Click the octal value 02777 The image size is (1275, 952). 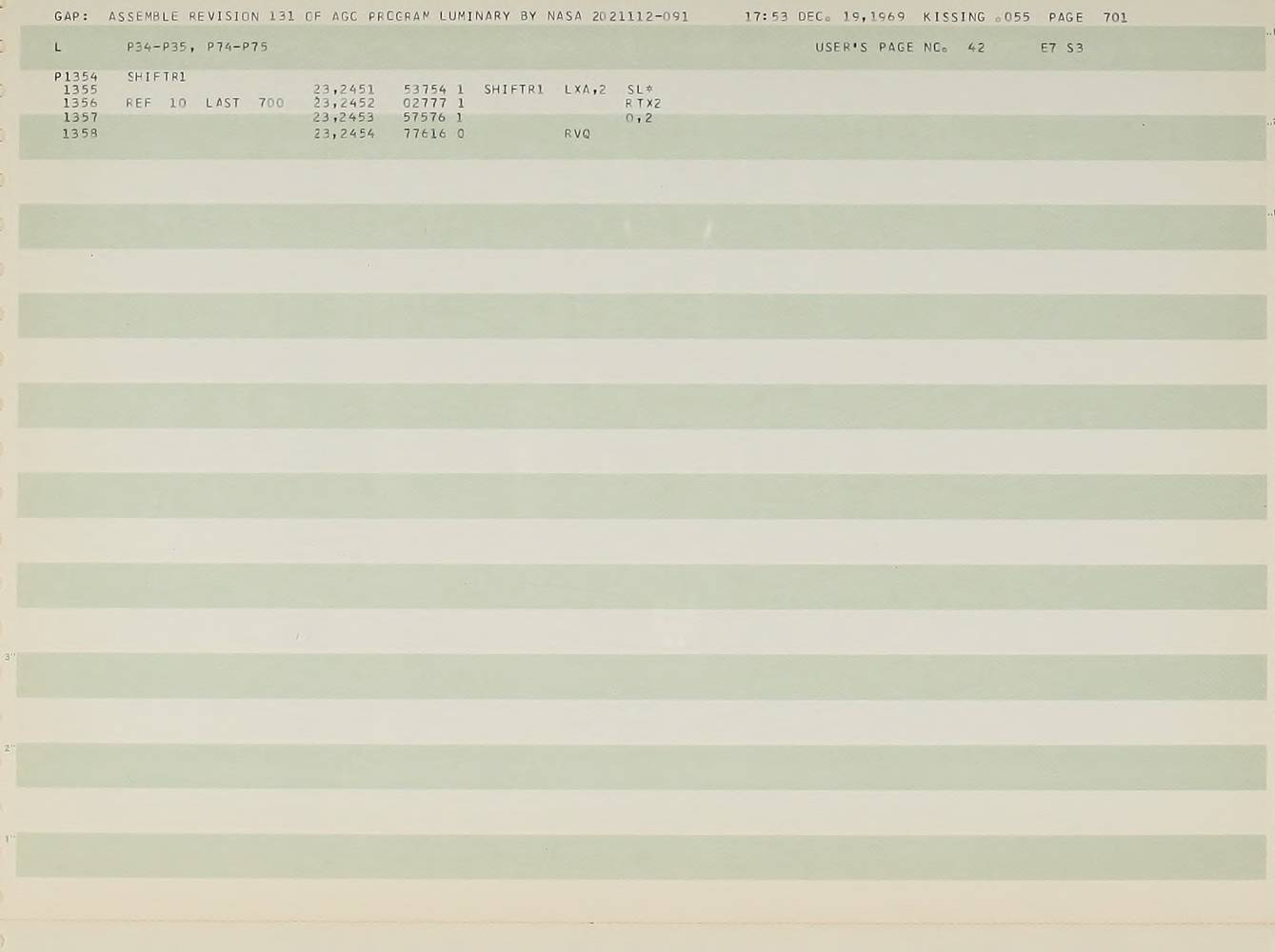pos(425,103)
